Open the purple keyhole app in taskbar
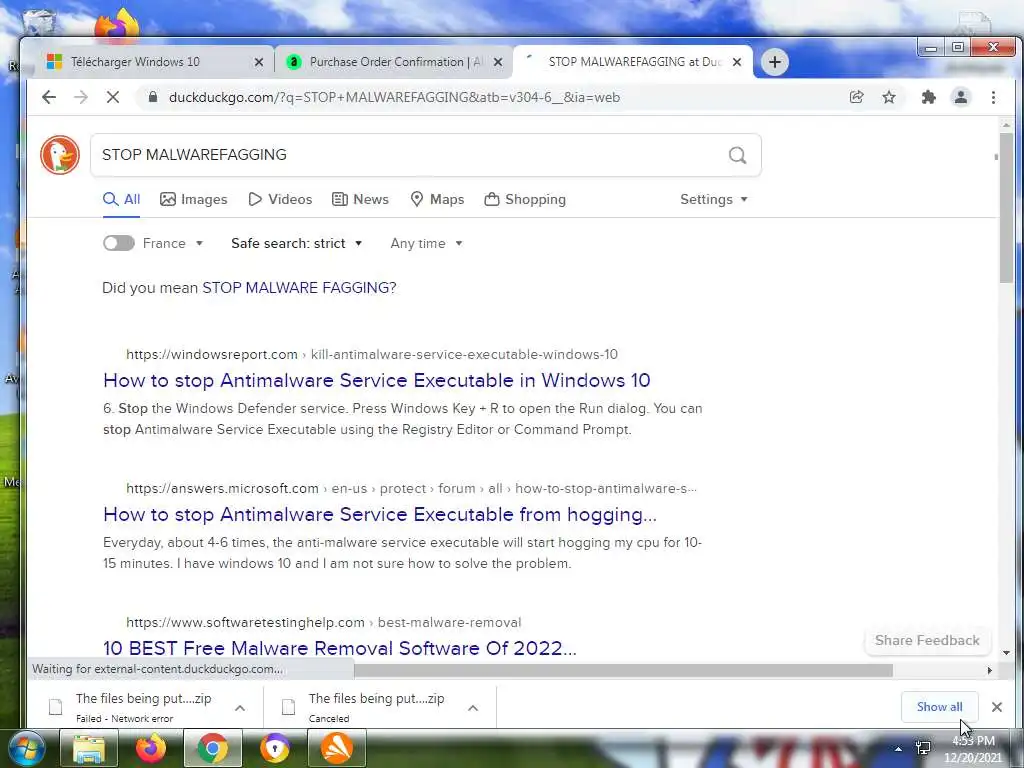1024x768 pixels. pyautogui.click(x=274, y=748)
